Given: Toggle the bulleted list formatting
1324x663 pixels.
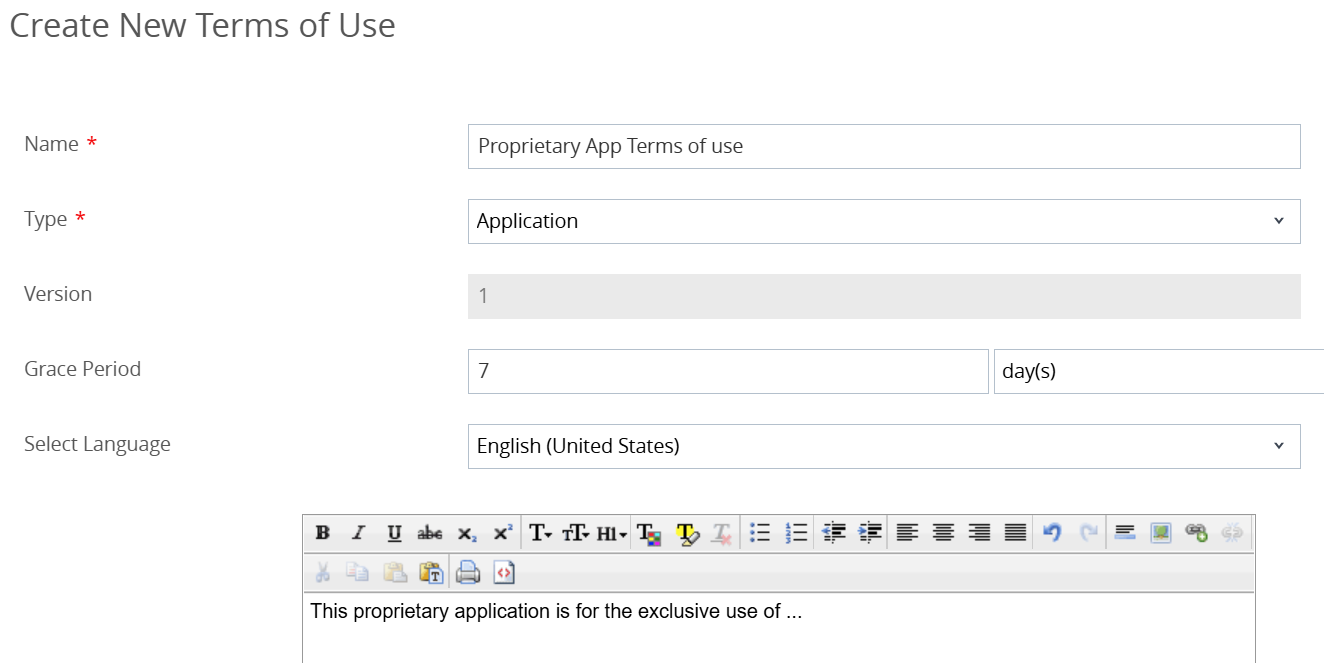Looking at the screenshot, I should 759,532.
